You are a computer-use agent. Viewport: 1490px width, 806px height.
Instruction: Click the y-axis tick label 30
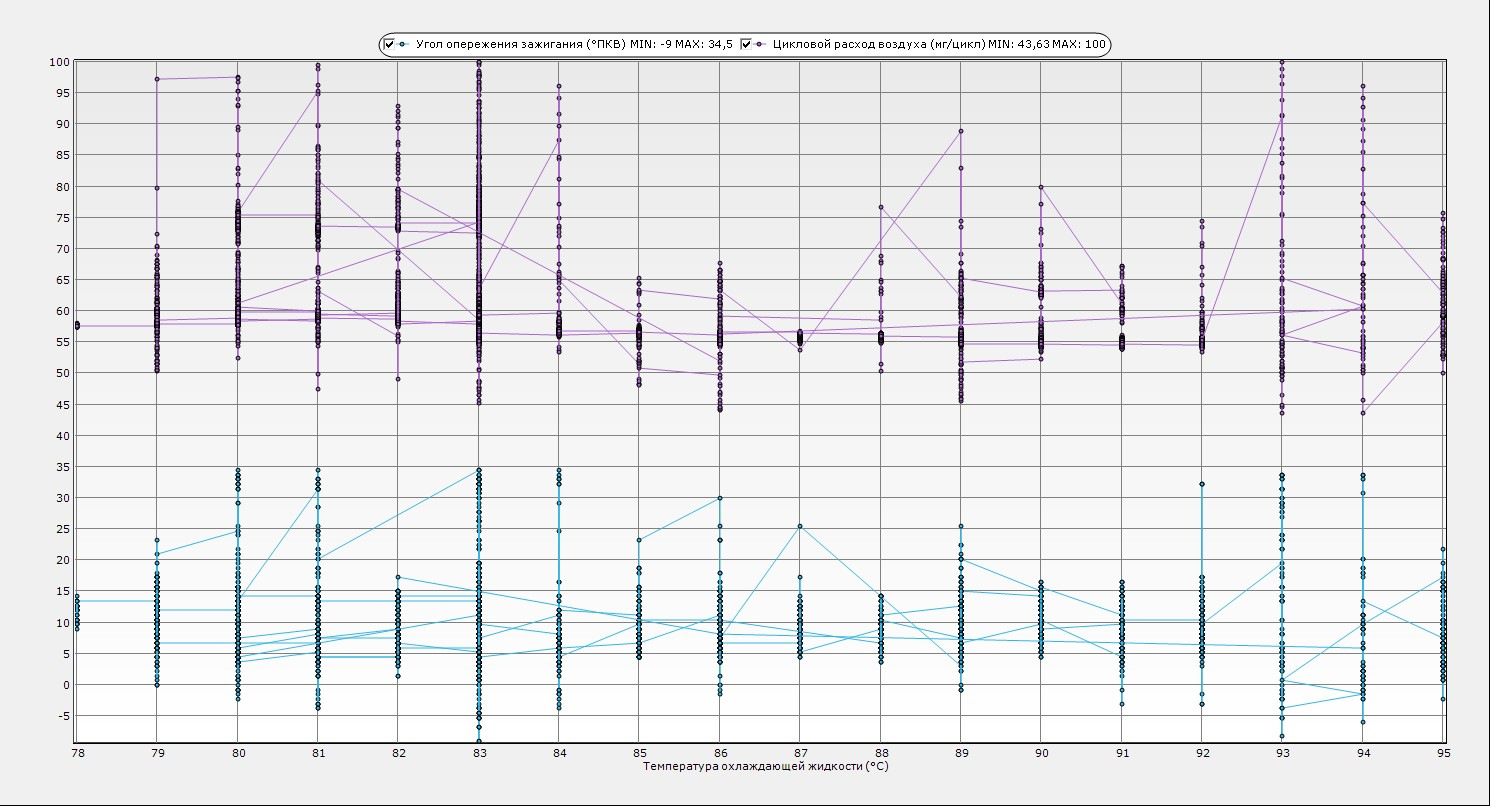61,498
